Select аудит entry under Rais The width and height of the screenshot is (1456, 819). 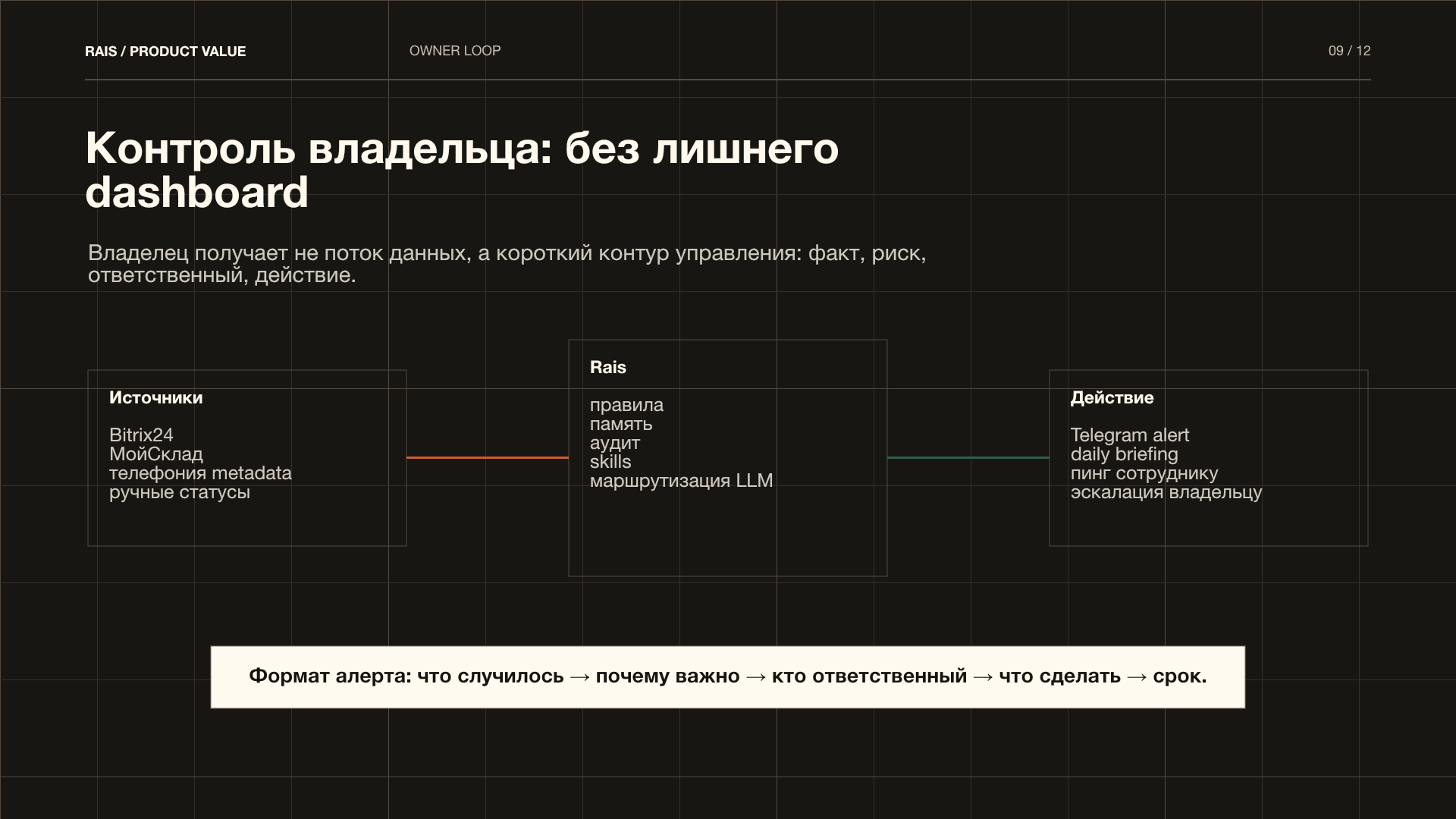[613, 443]
